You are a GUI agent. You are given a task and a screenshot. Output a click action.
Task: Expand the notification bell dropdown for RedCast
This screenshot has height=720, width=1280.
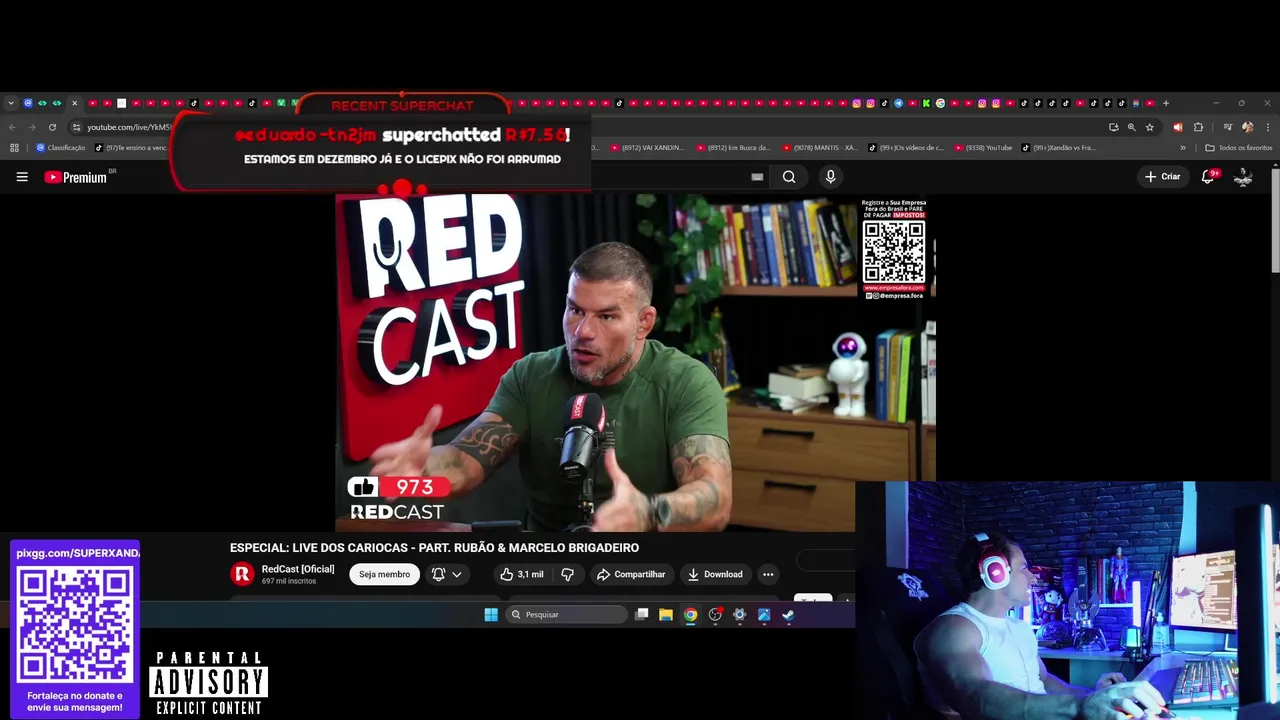coord(447,574)
